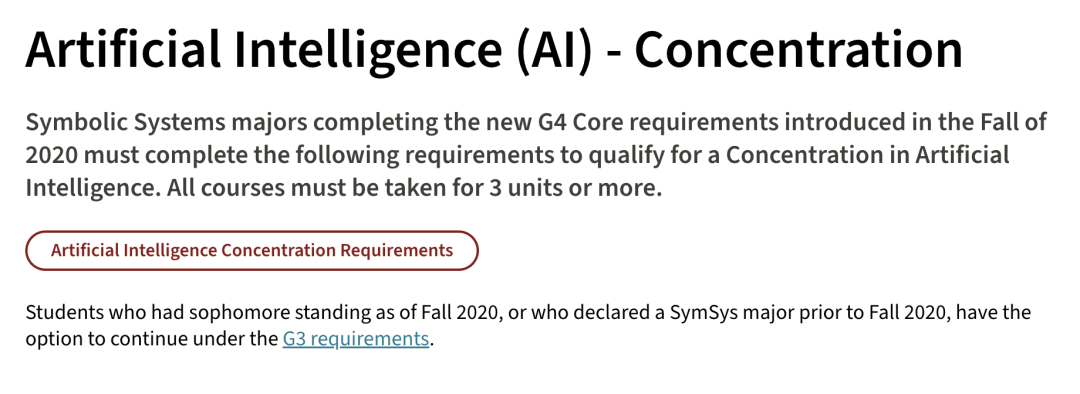Follow the G3 requirements link
1080x394 pixels.
click(356, 339)
